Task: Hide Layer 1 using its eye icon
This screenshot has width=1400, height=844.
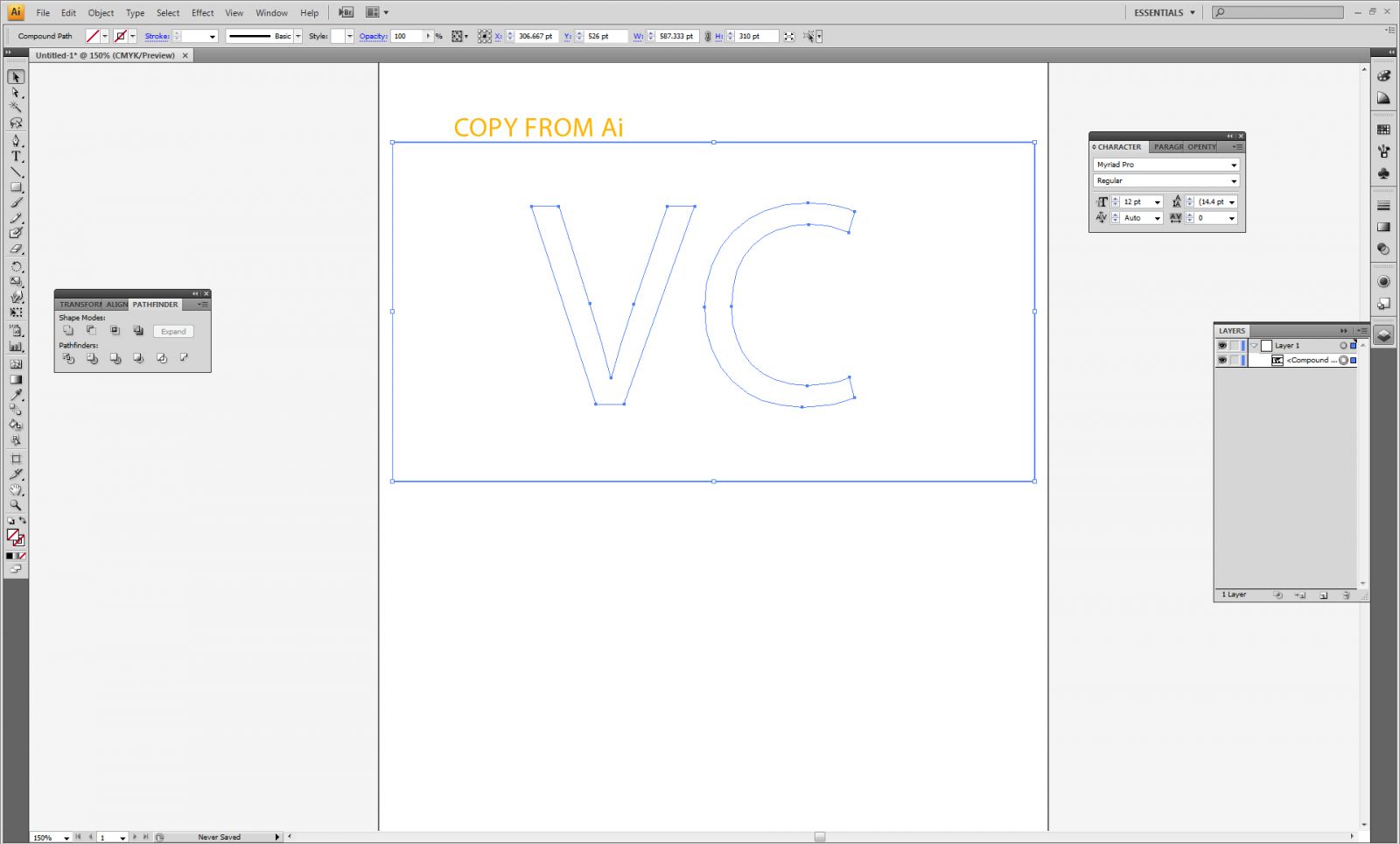Action: click(x=1222, y=346)
